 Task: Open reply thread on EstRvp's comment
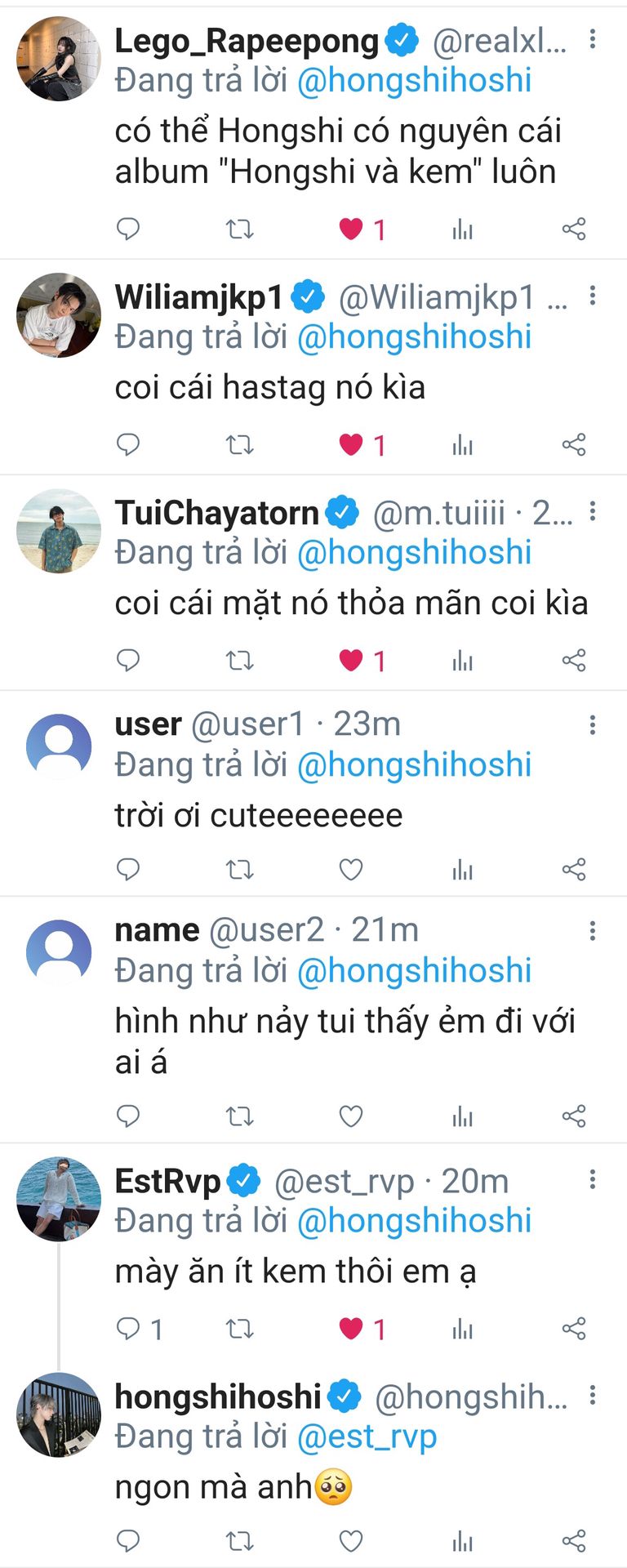[x=128, y=1329]
